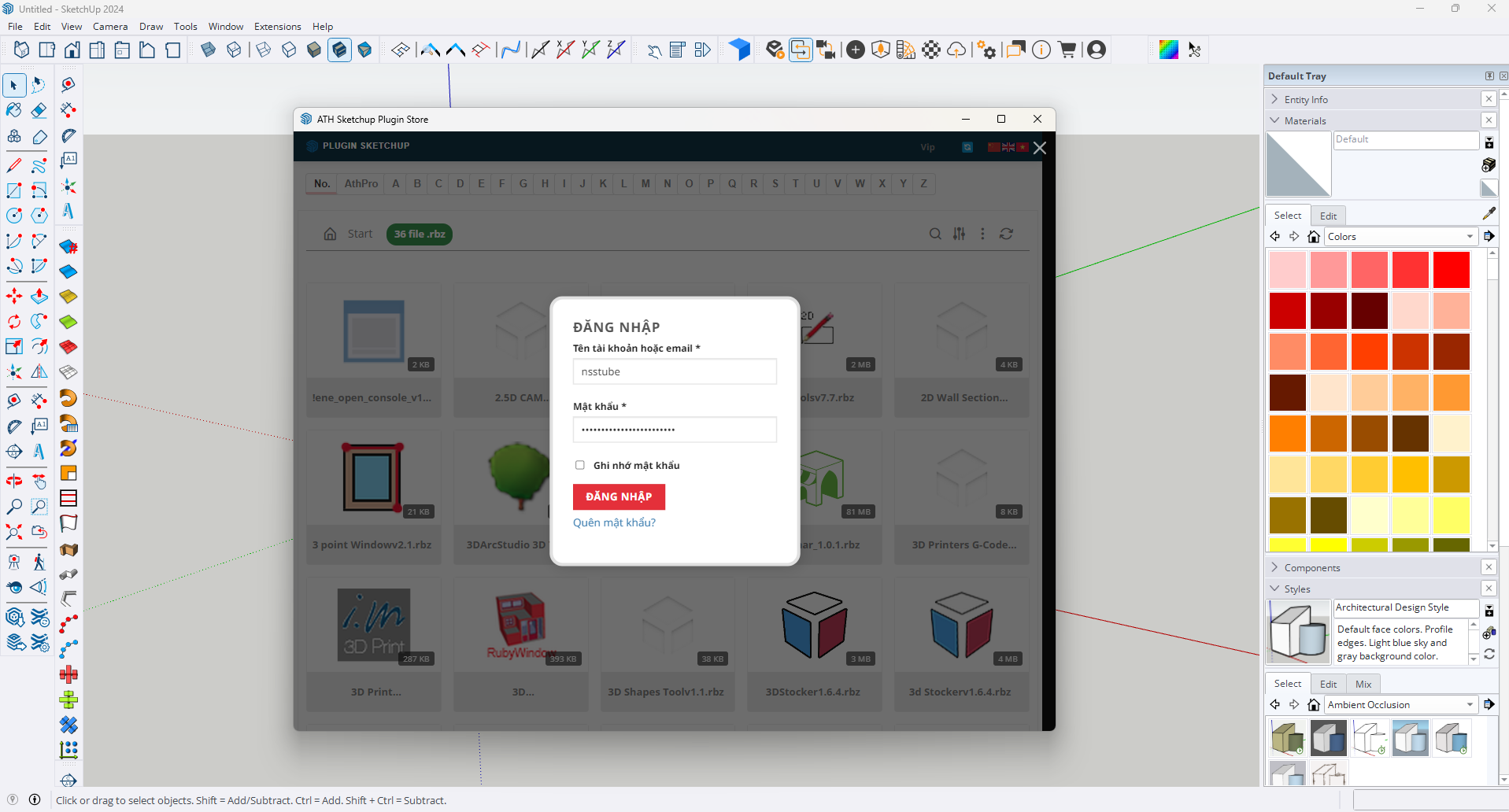The width and height of the screenshot is (1509, 812).
Task: Activate the Push/Pull tool
Action: (39, 297)
